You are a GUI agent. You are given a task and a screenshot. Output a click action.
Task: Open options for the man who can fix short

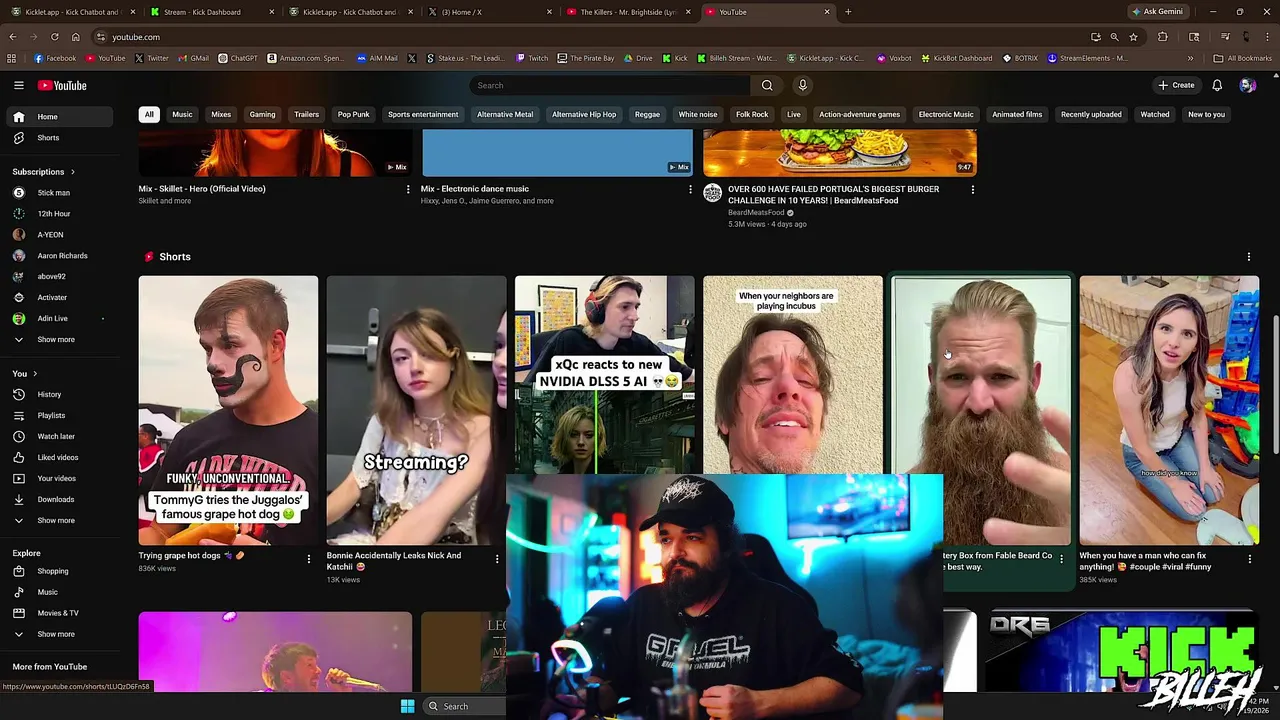[1249, 559]
